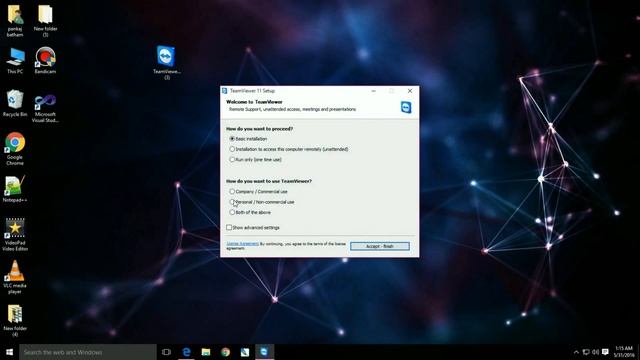
Task: Click the TeamViewer logo in setup header
Action: [x=406, y=107]
